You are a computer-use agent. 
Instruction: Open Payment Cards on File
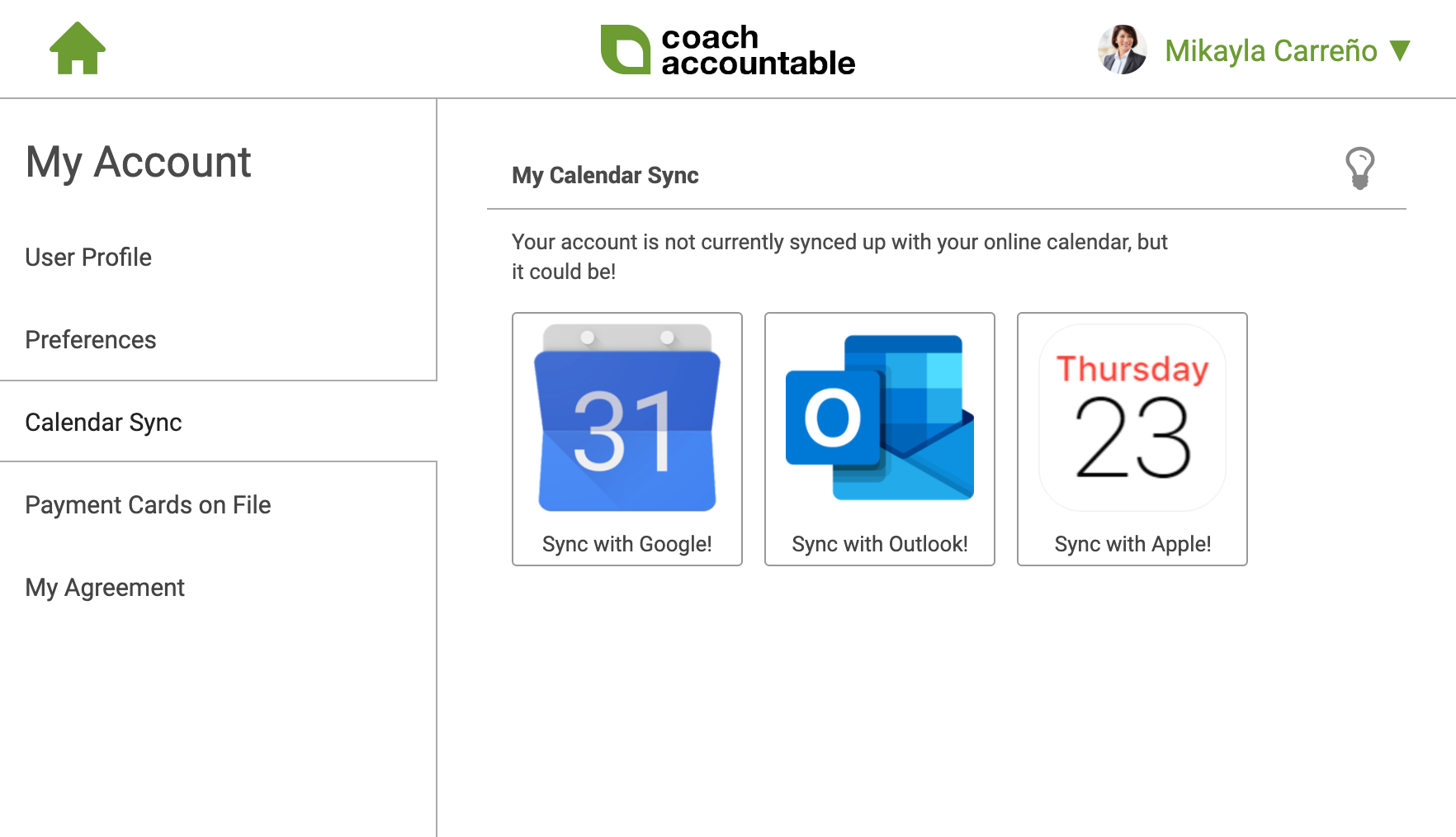click(148, 504)
